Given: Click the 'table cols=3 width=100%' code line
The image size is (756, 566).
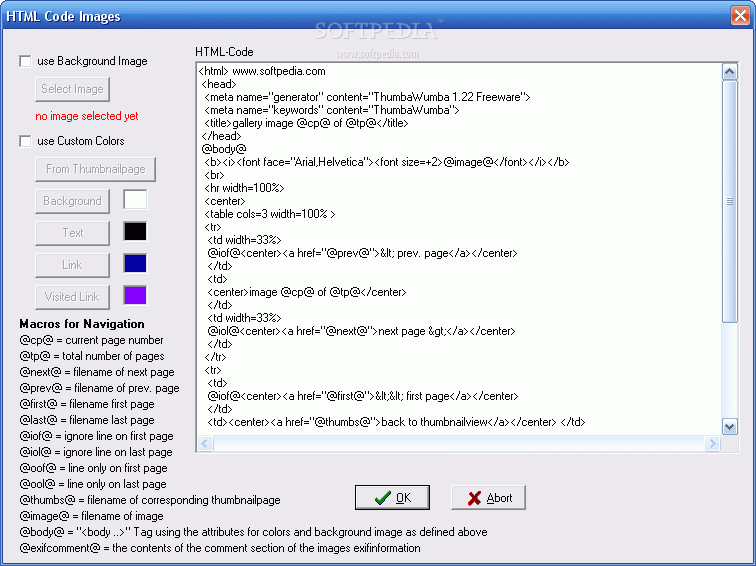Looking at the screenshot, I should point(270,214).
